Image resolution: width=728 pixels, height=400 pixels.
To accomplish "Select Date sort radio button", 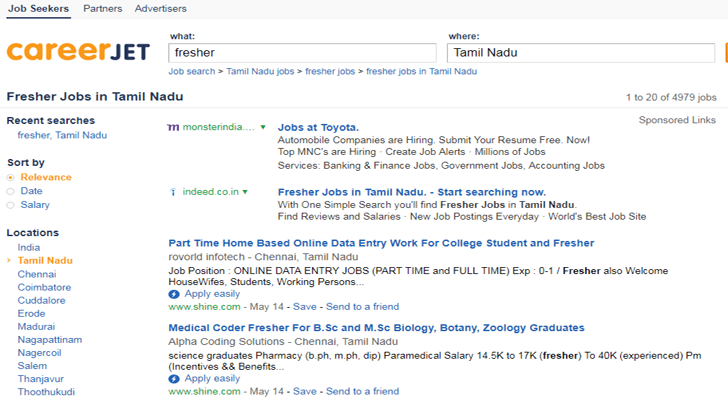I will [x=11, y=191].
